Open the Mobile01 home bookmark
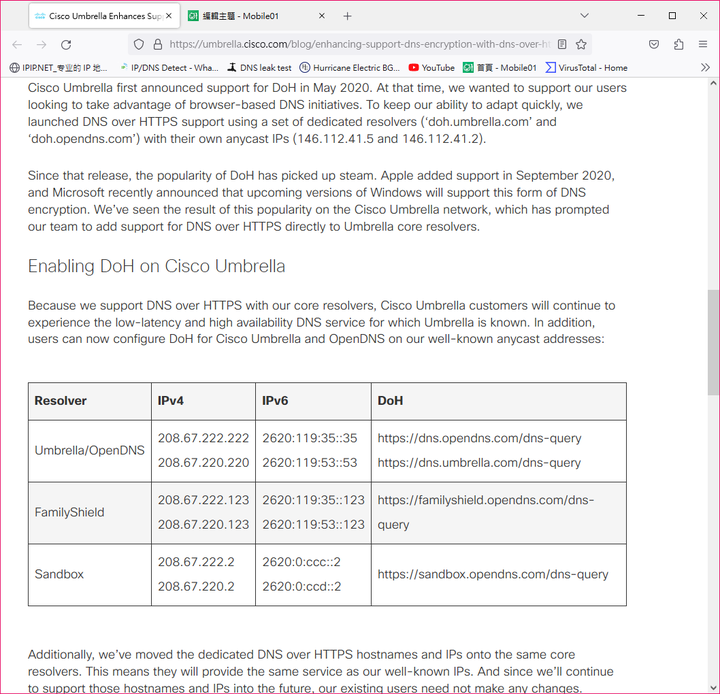Viewport: 720px width, 694px height. (500, 68)
